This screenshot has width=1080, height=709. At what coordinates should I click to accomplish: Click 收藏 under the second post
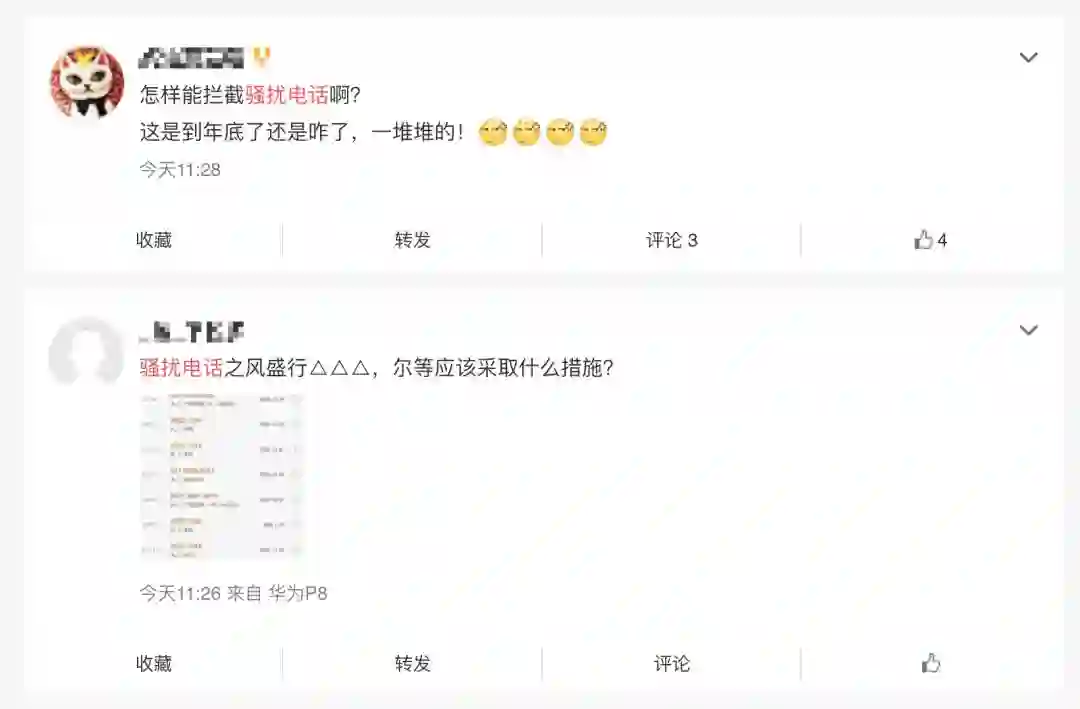click(x=154, y=664)
